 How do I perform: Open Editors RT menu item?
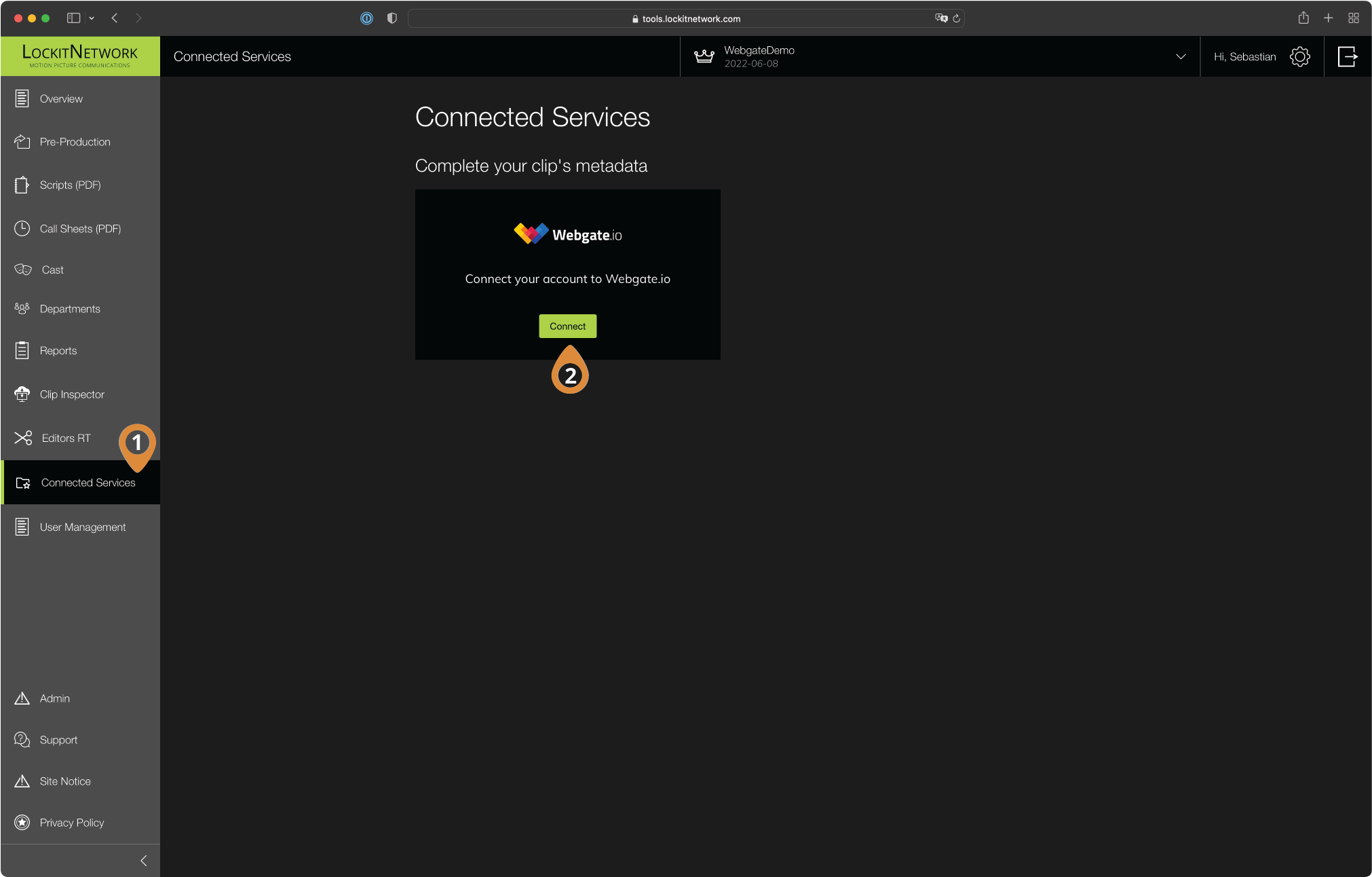[x=80, y=438]
